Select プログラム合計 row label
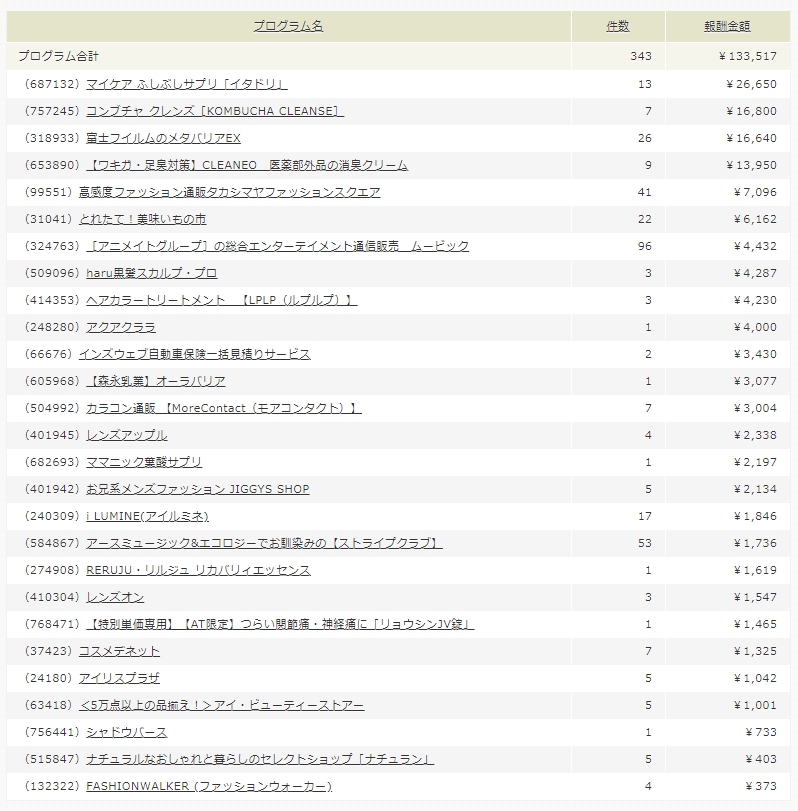Screen dimensions: 798x811 pos(58,56)
